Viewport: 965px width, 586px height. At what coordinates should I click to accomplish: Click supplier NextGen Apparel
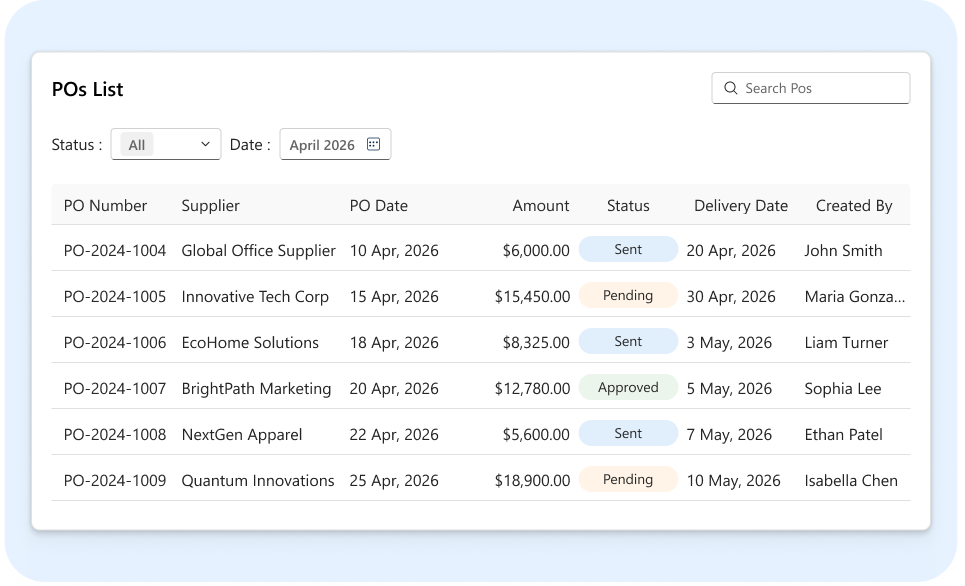click(242, 435)
